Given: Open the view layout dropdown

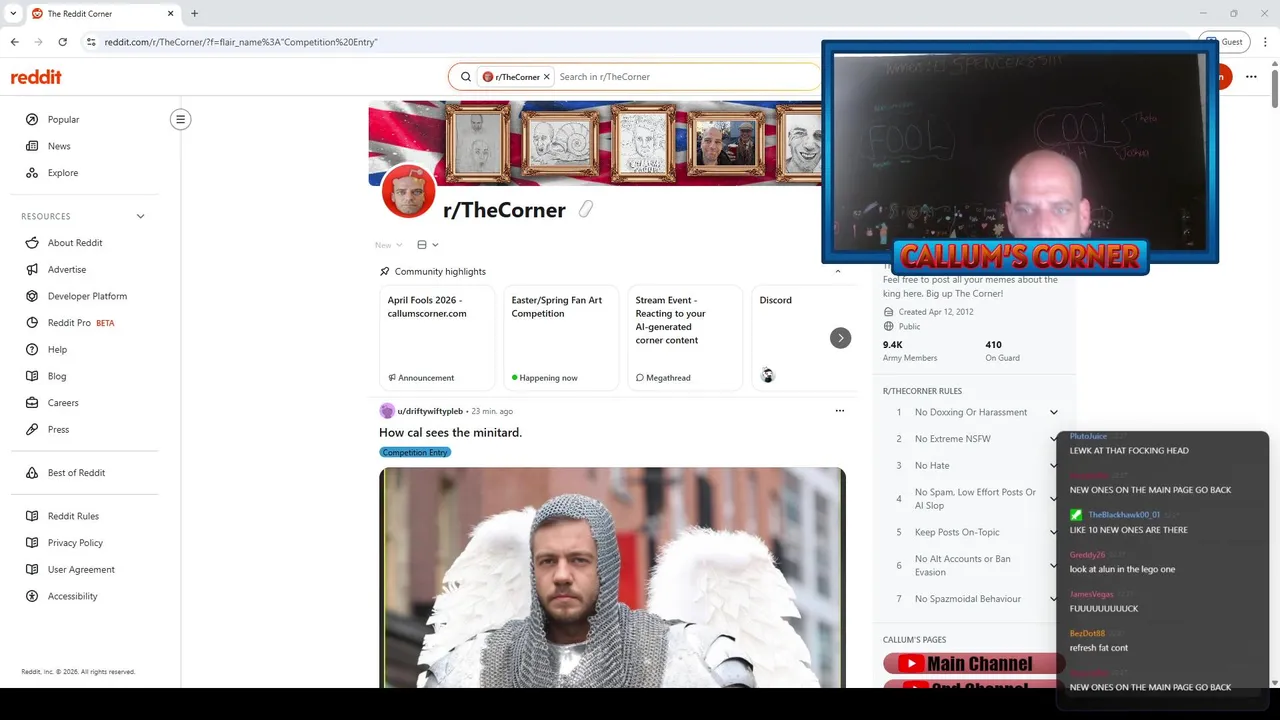Looking at the screenshot, I should (x=427, y=245).
